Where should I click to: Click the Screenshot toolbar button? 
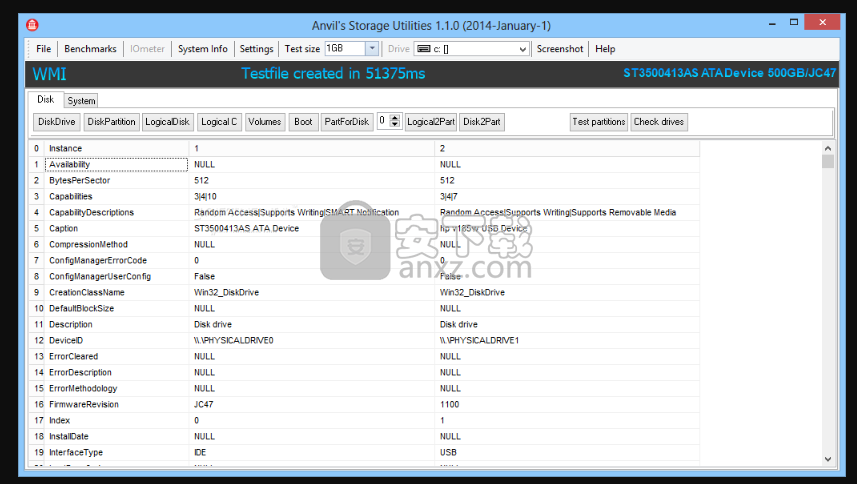[560, 49]
